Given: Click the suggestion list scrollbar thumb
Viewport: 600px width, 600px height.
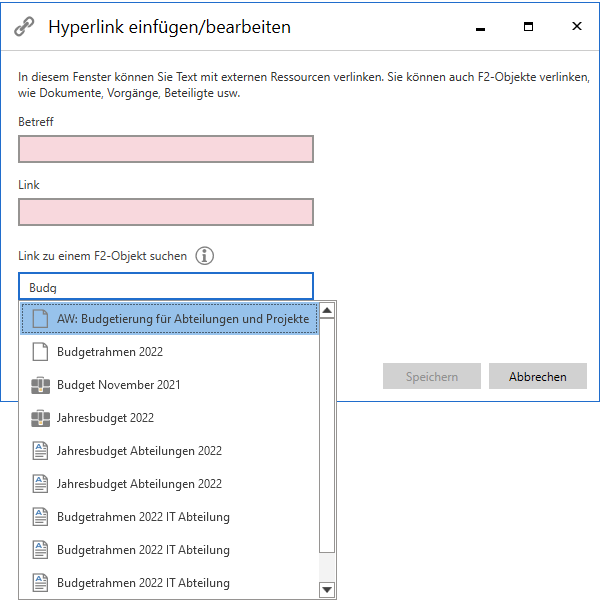Looking at the screenshot, I should (327, 435).
